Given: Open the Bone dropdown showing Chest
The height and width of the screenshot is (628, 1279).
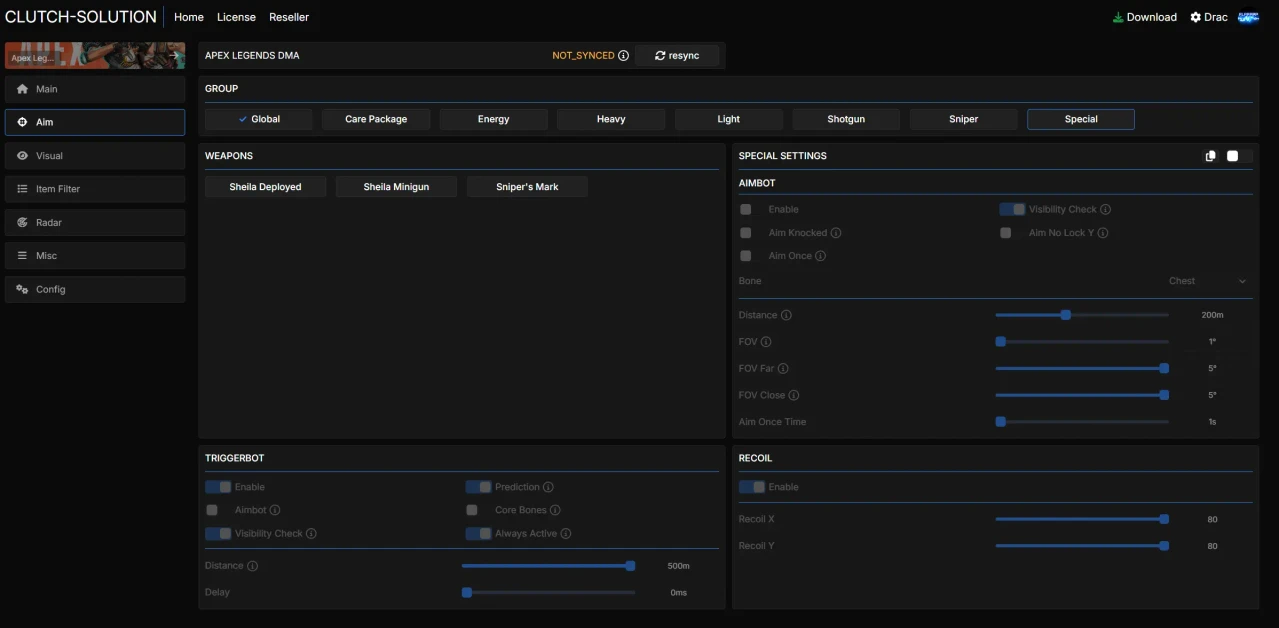Looking at the screenshot, I should point(1207,281).
